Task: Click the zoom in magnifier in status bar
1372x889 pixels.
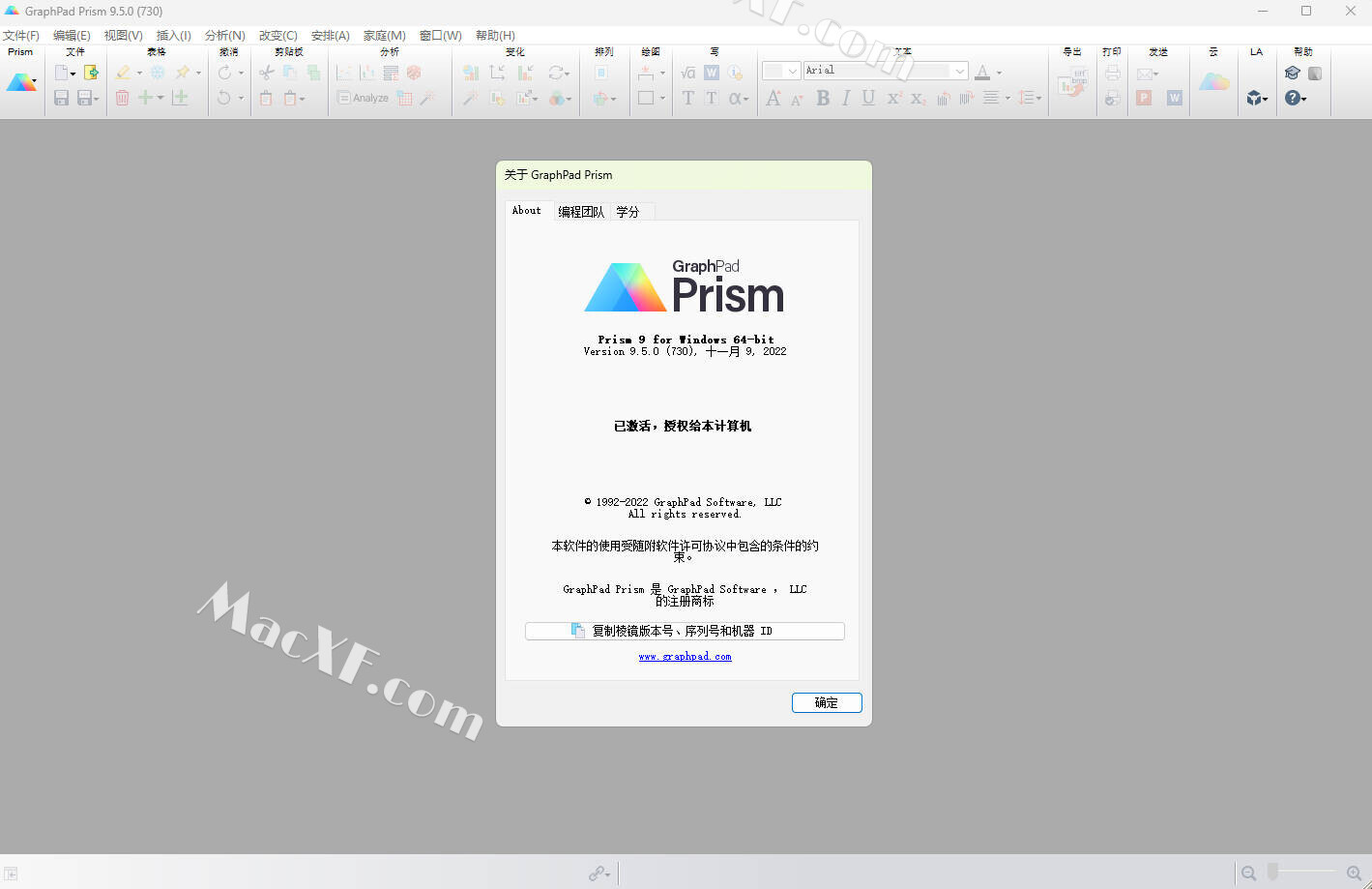Action: click(x=1354, y=874)
